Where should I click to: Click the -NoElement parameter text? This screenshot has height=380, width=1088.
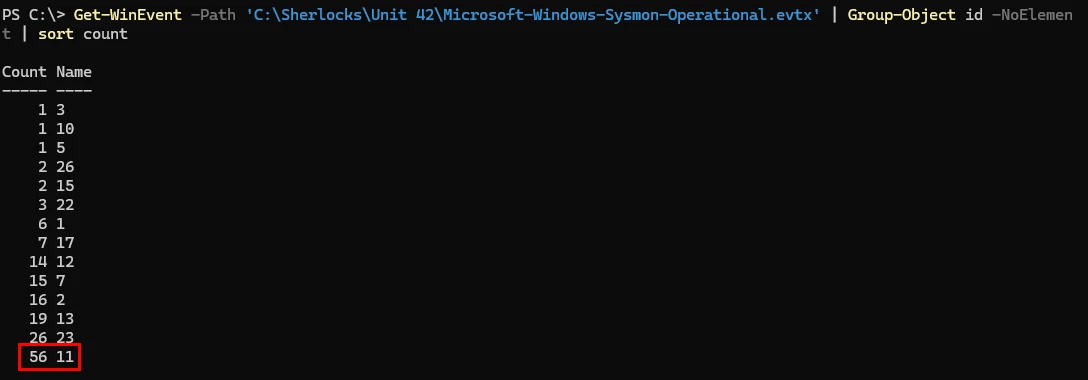[1032, 15]
